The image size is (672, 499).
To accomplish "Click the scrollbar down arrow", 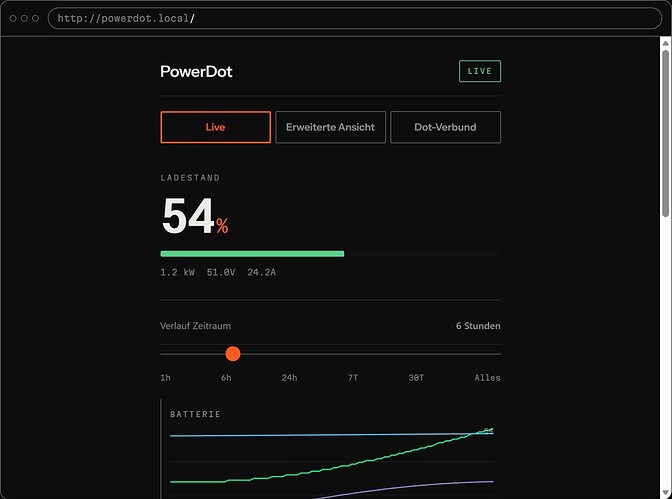I will pos(666,493).
